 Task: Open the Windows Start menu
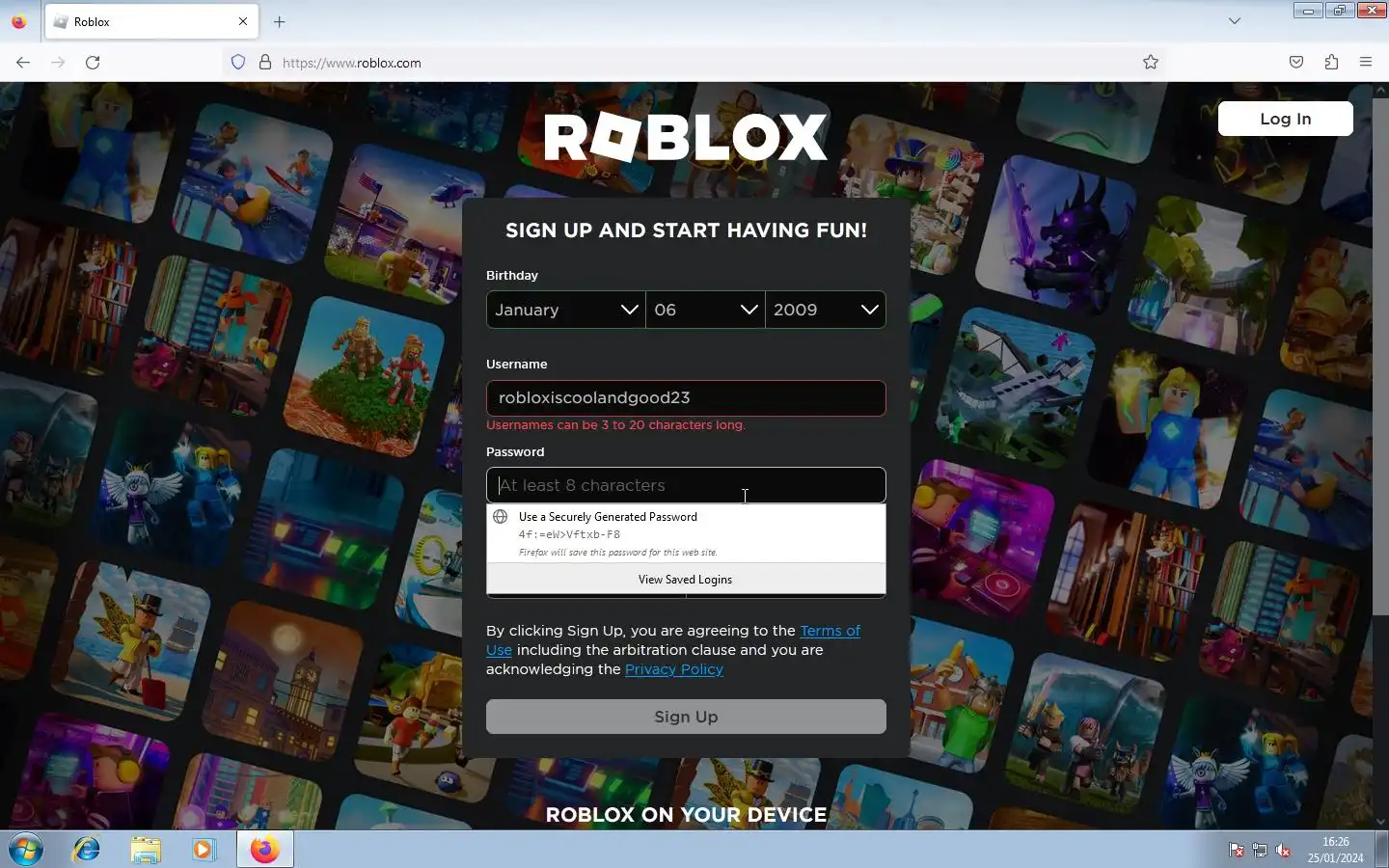pyautogui.click(x=26, y=850)
